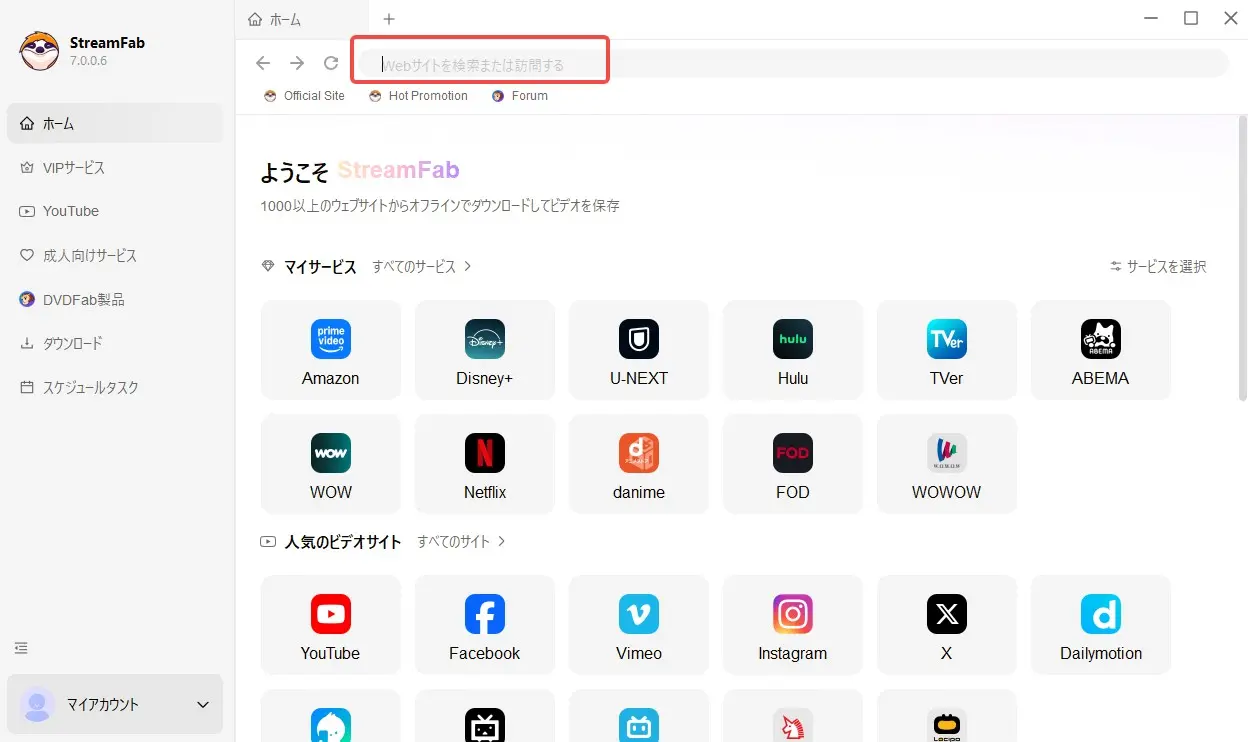Screen dimensions: 1248x742
Task: Open a new tab with plus icon
Action: coord(389,19)
